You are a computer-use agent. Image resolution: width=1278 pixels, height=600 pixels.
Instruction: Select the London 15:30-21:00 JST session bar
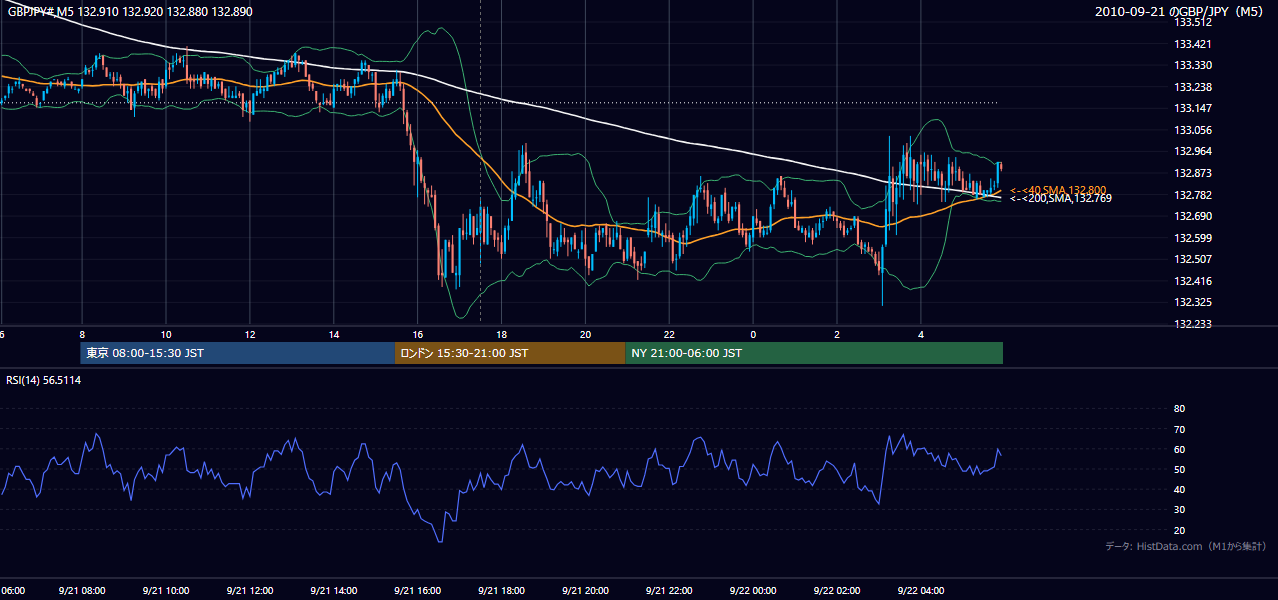click(510, 353)
